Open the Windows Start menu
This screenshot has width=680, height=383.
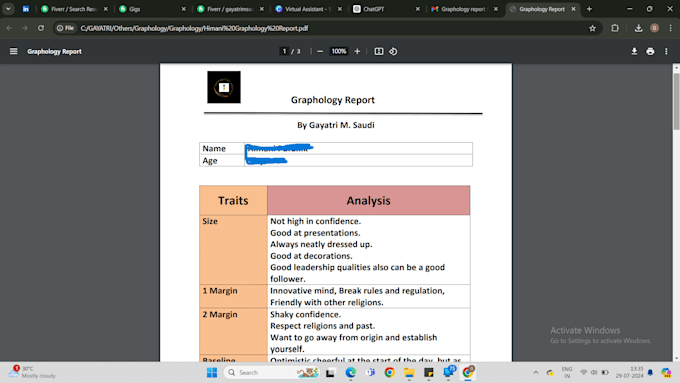(212, 372)
